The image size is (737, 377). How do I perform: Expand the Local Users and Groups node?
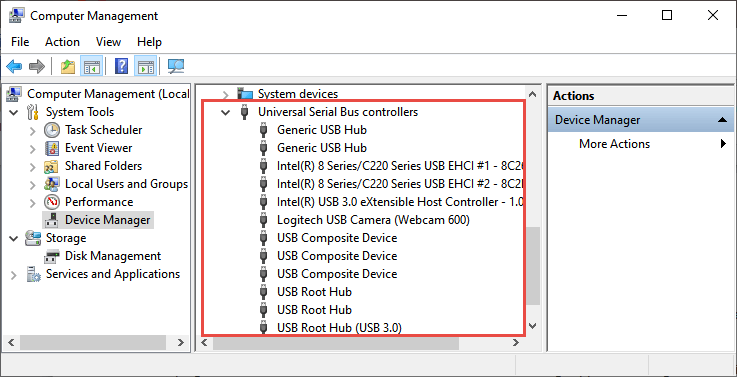click(32, 184)
